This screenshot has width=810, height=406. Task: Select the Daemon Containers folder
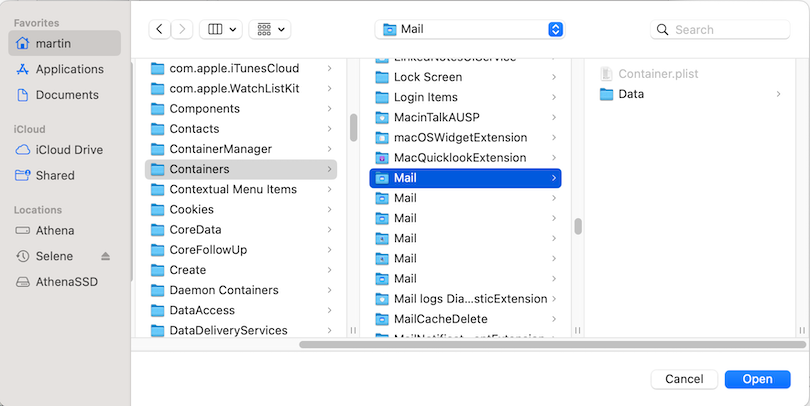coord(241,290)
